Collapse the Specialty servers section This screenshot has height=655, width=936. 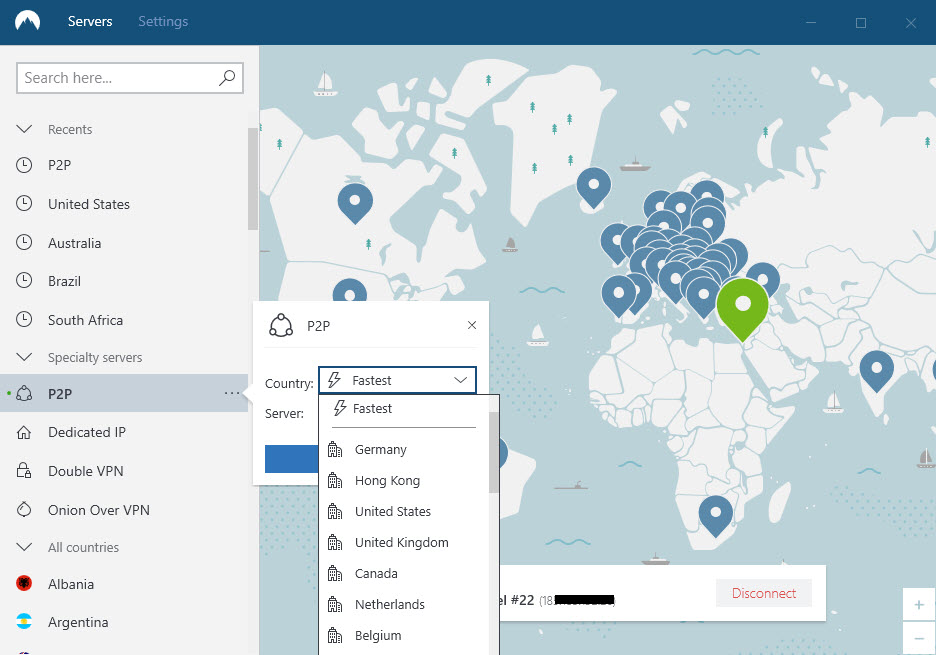point(24,357)
